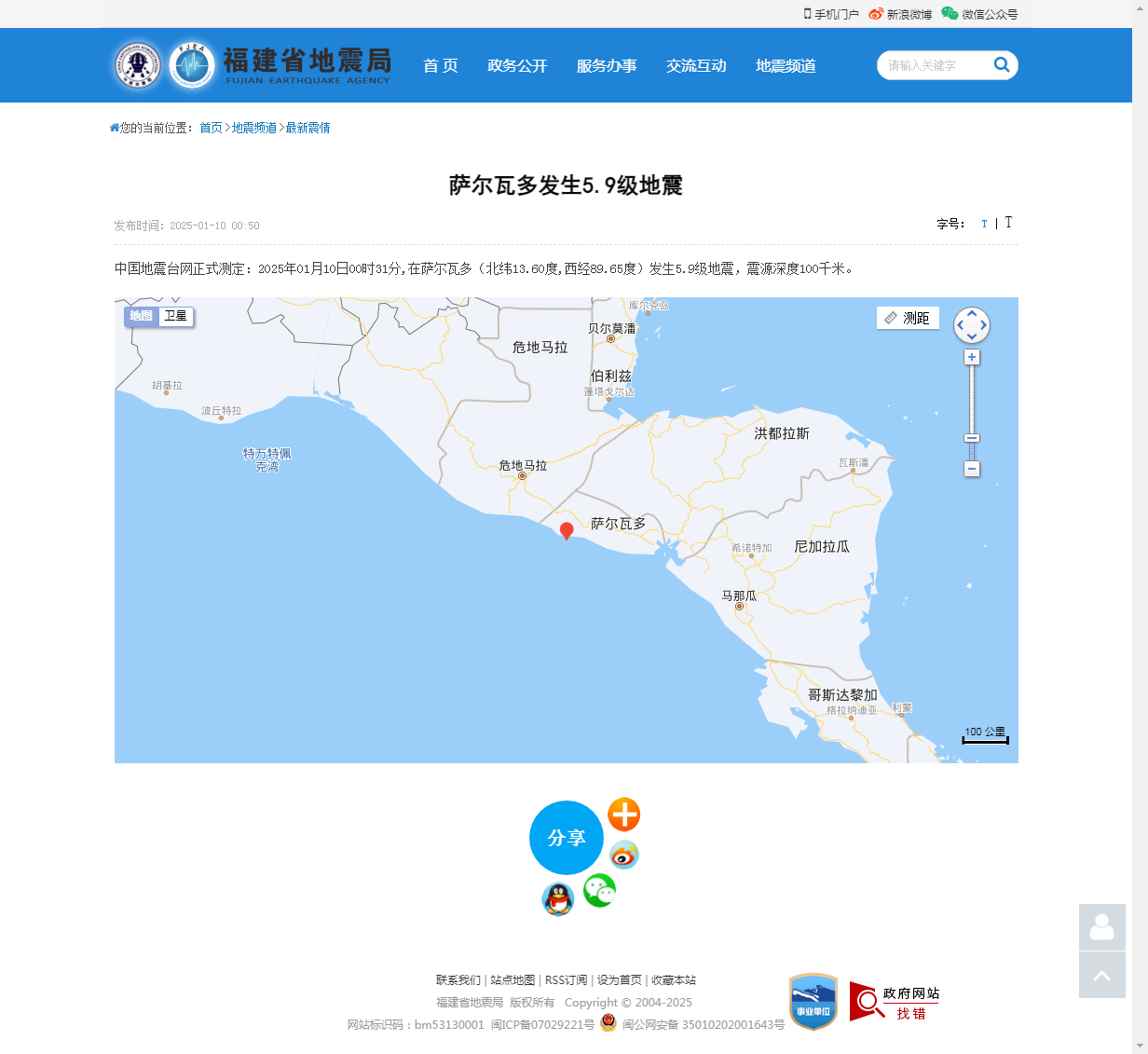Viewport: 1148px width, 1054px height.
Task: Click the search magnifier icon
Action: [x=1002, y=64]
